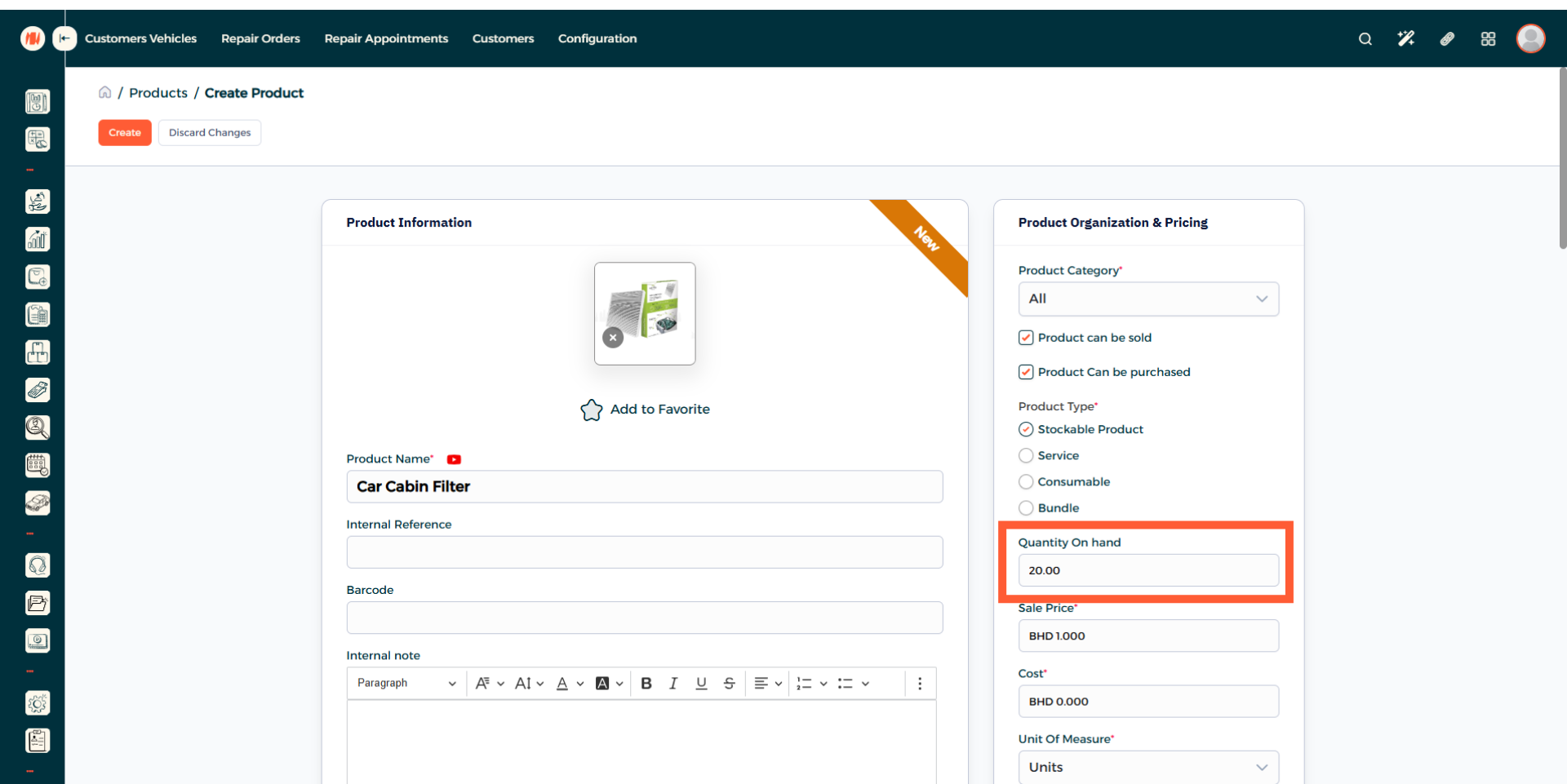
Task: Select the Consumable product type
Action: (1026, 482)
